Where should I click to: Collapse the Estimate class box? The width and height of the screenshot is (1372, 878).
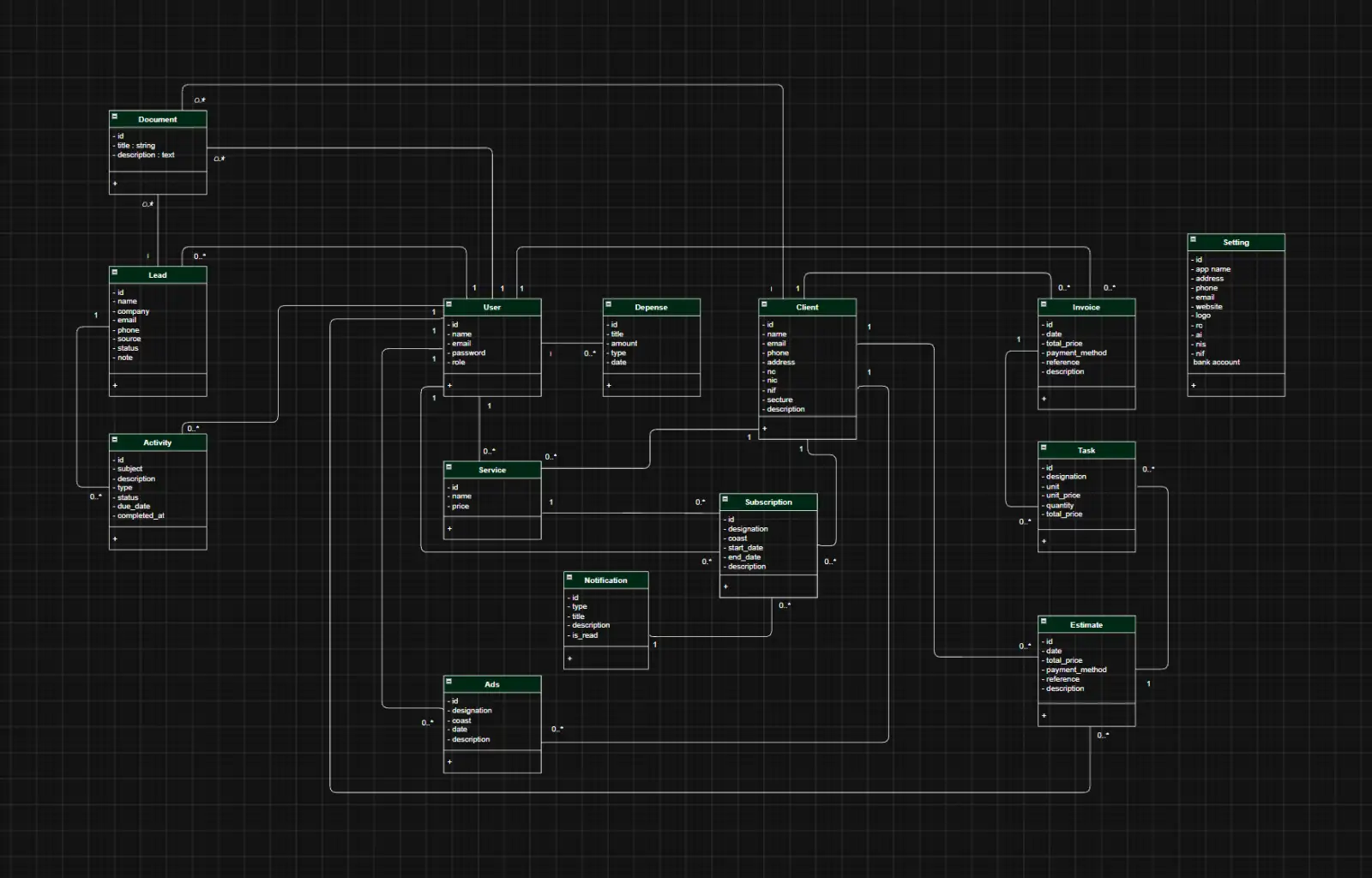click(1043, 621)
